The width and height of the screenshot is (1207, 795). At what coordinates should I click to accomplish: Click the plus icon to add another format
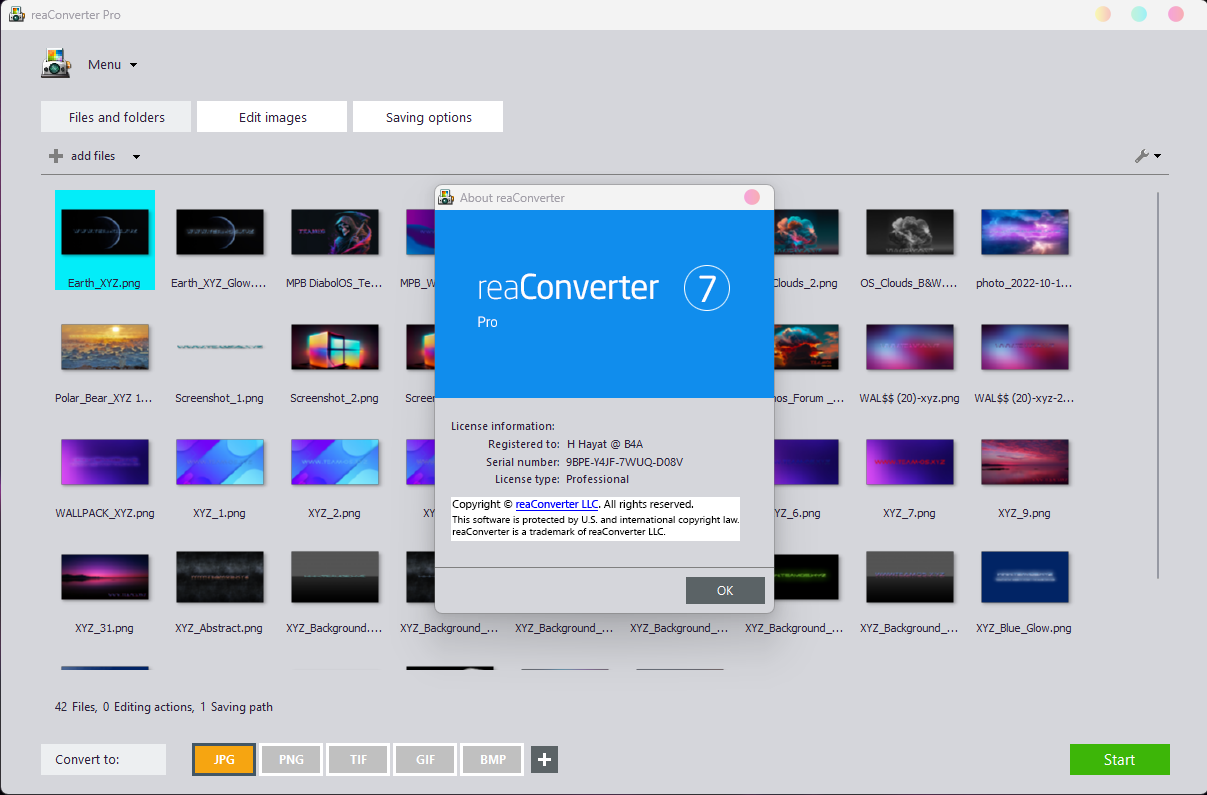[544, 760]
